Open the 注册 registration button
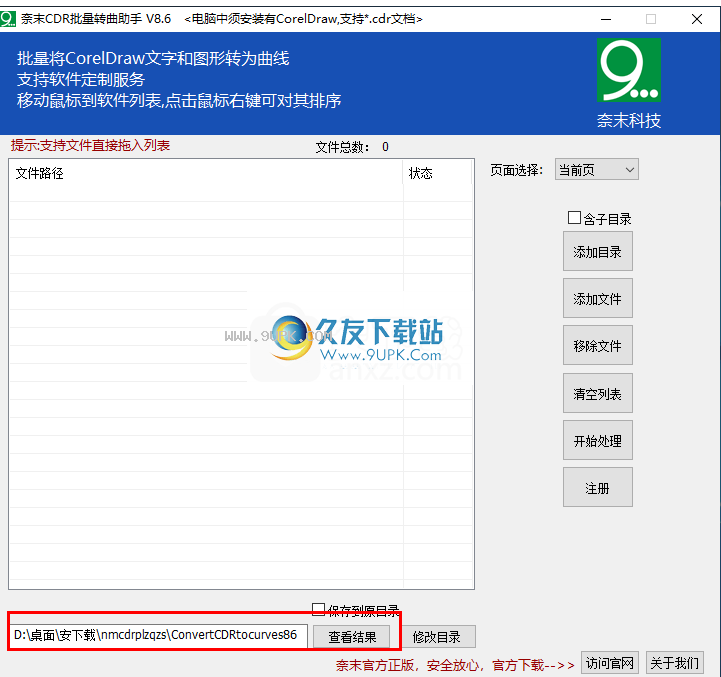721x677 pixels. click(597, 488)
